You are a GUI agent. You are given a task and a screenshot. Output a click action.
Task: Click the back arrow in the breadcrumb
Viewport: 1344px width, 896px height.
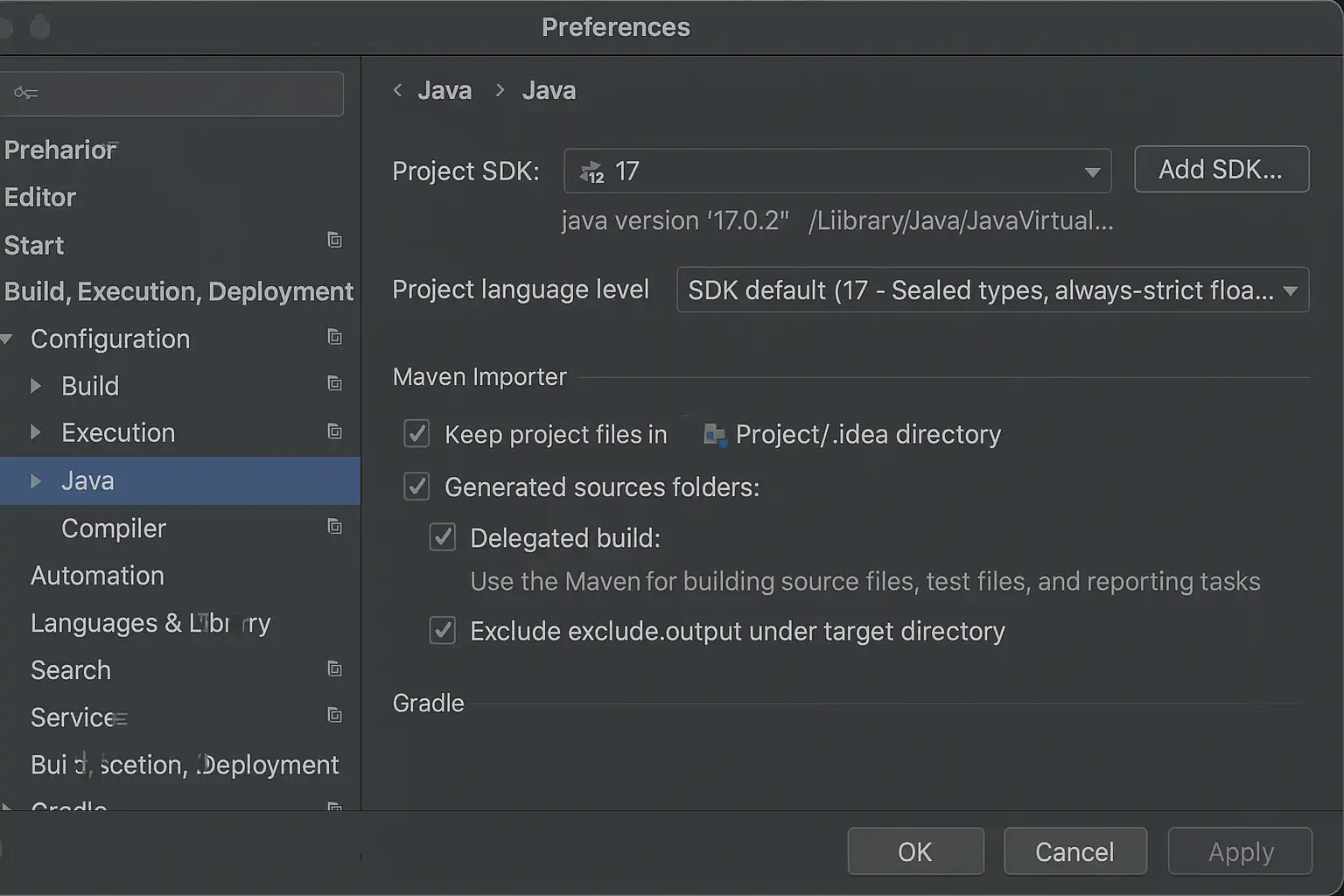click(x=398, y=90)
